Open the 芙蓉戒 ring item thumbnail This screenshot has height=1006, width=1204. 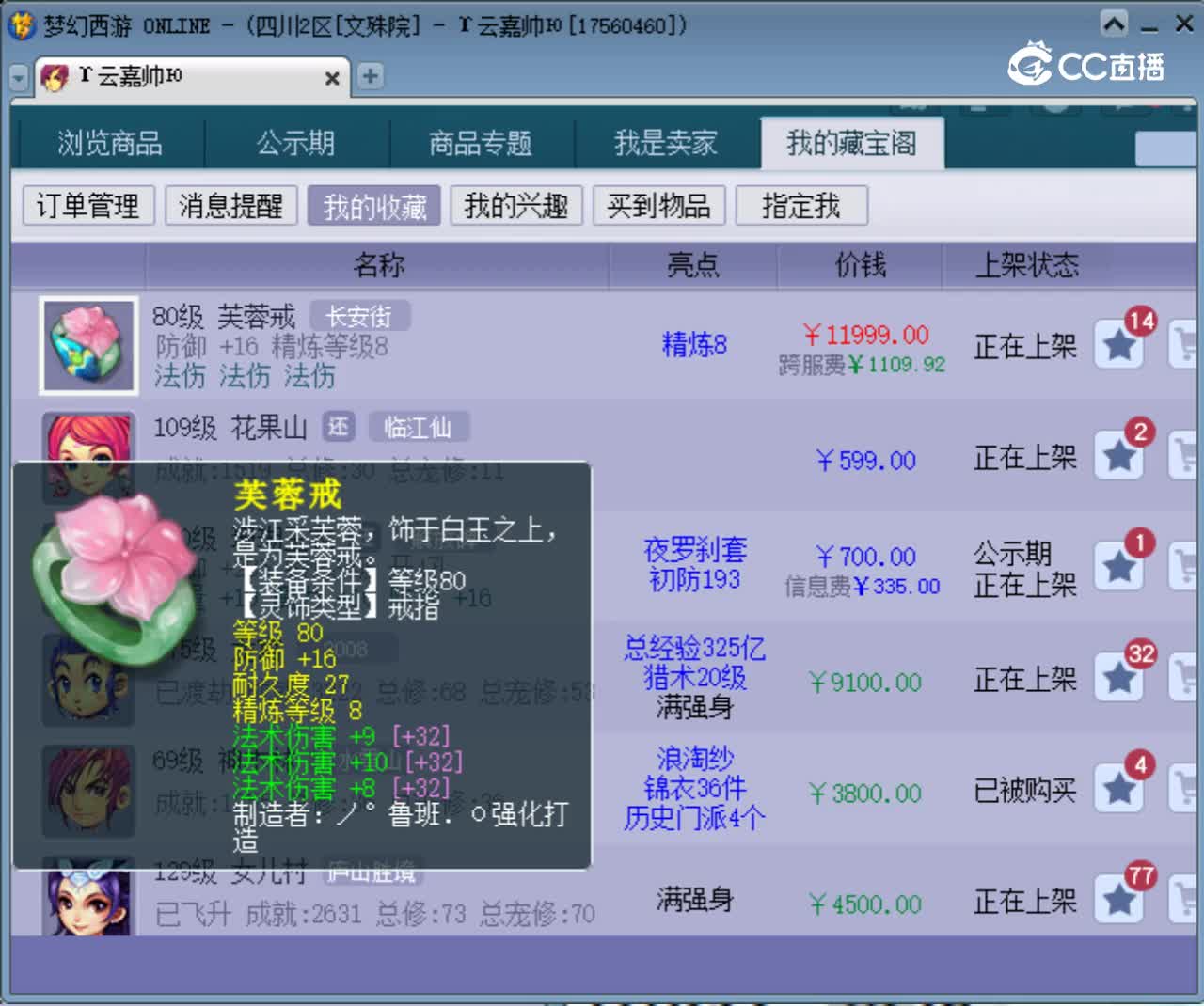click(x=88, y=345)
